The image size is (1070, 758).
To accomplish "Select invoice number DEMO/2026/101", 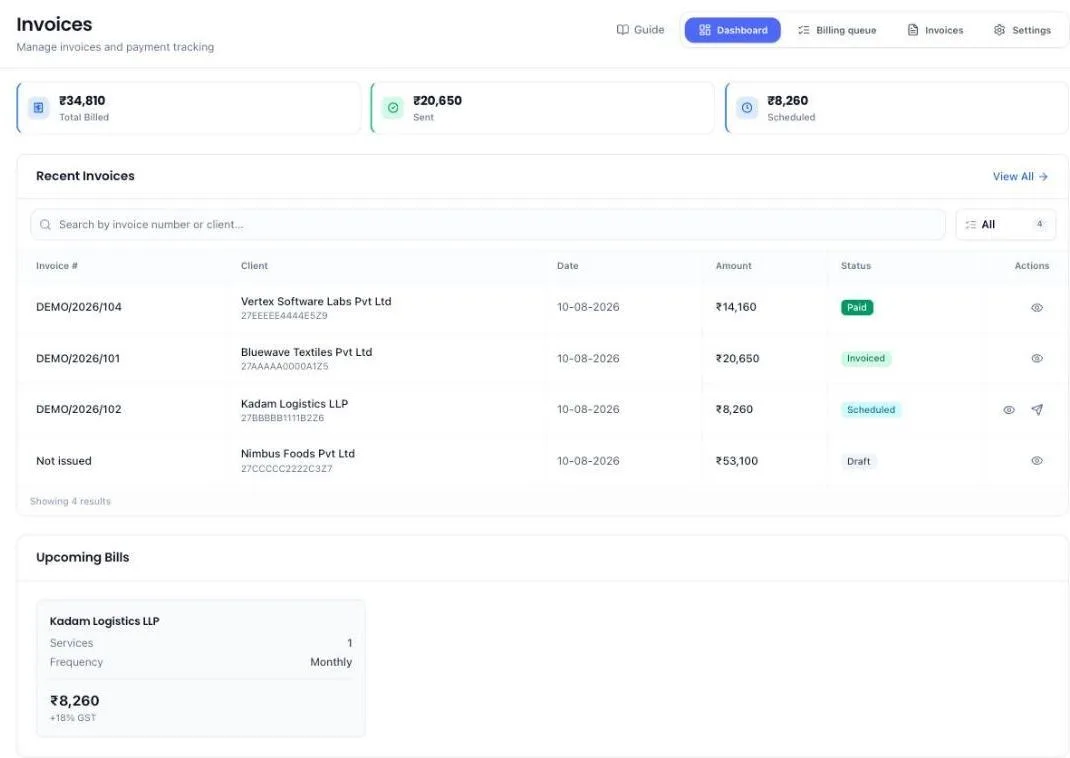I will click(x=78, y=359).
